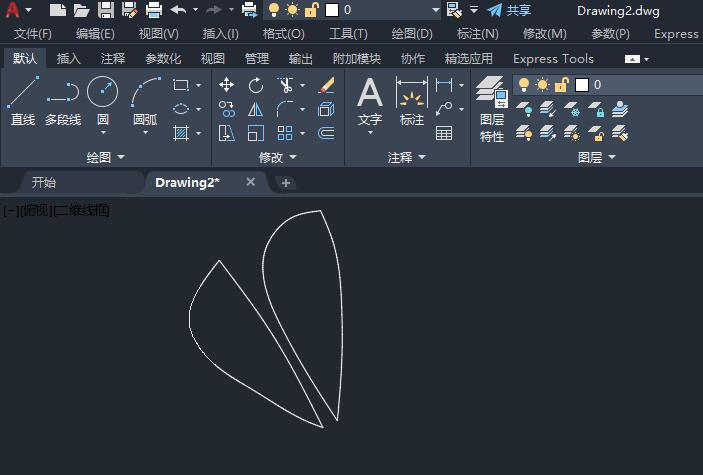Open the quick access layer dropdown list
Screen dimensions: 703x475
(435, 10)
